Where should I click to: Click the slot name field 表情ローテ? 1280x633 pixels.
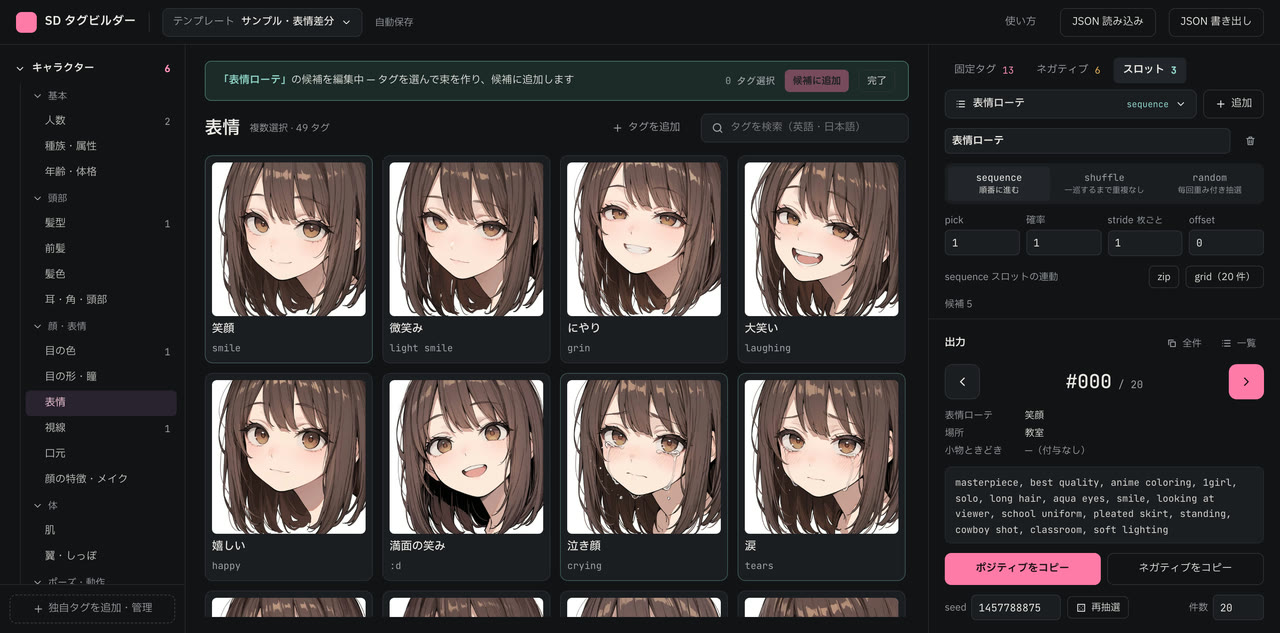point(1087,141)
